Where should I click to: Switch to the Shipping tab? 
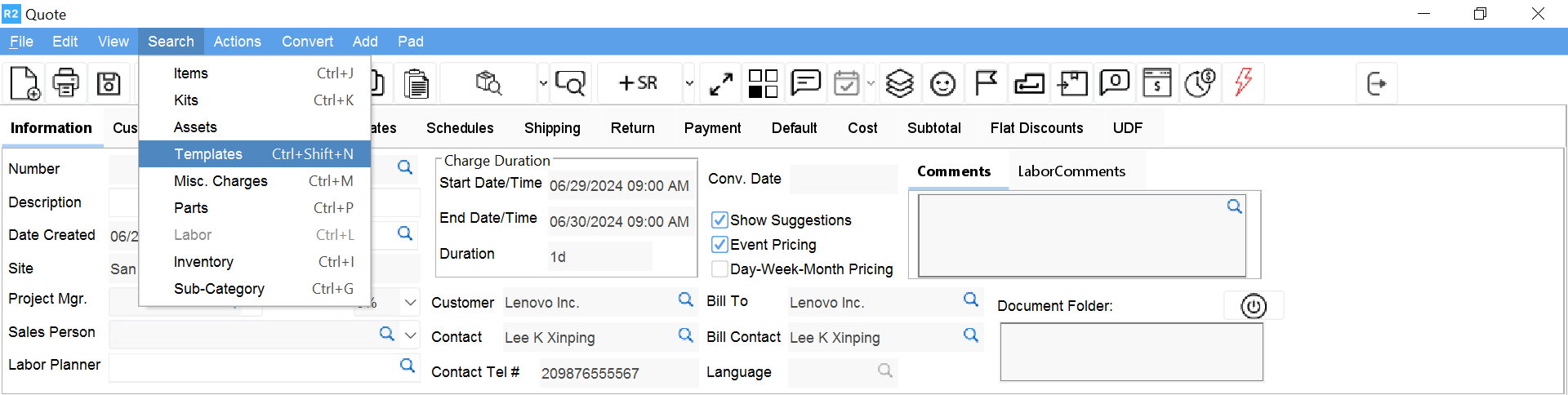[552, 128]
